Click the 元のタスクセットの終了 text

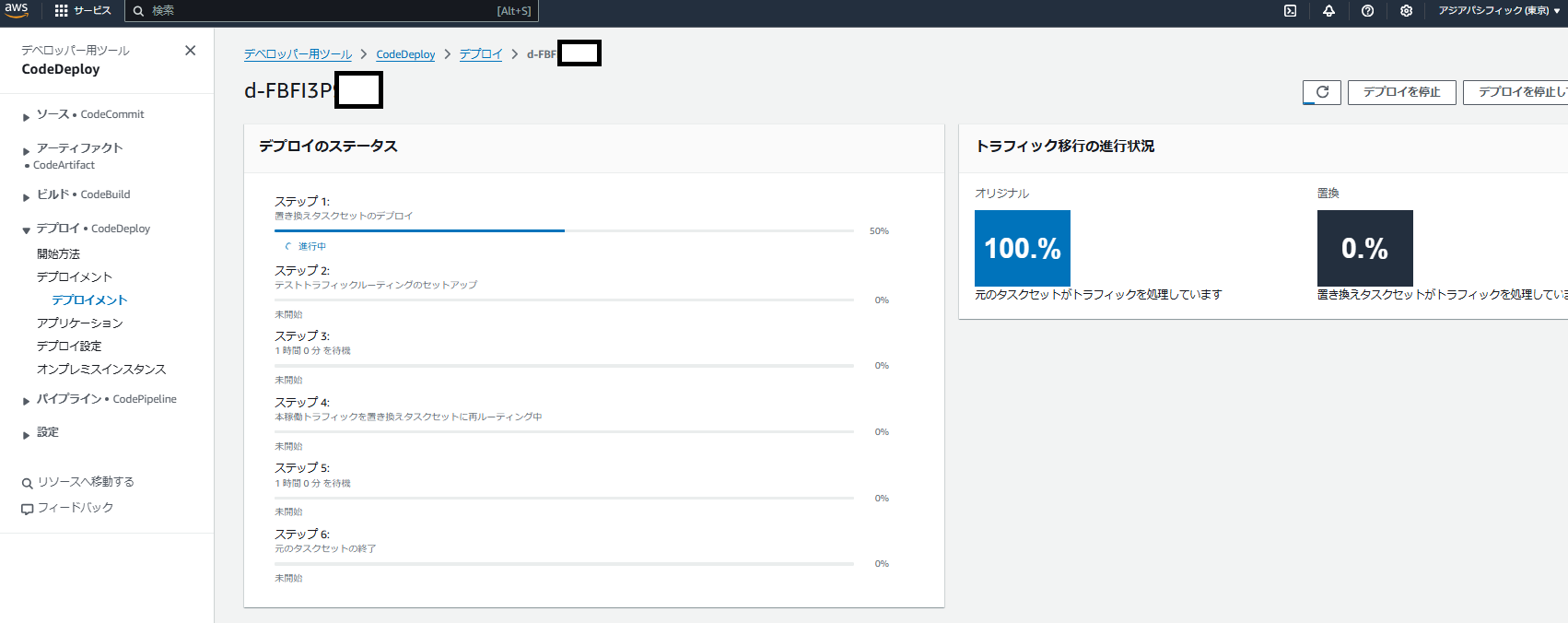click(x=325, y=548)
